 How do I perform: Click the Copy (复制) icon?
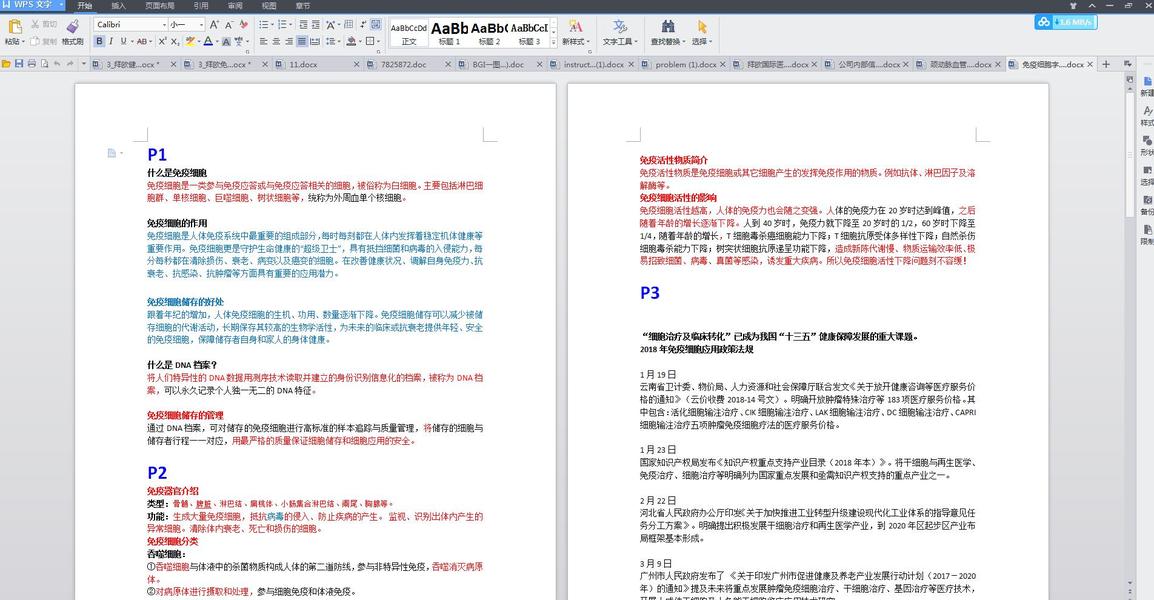click(35, 41)
